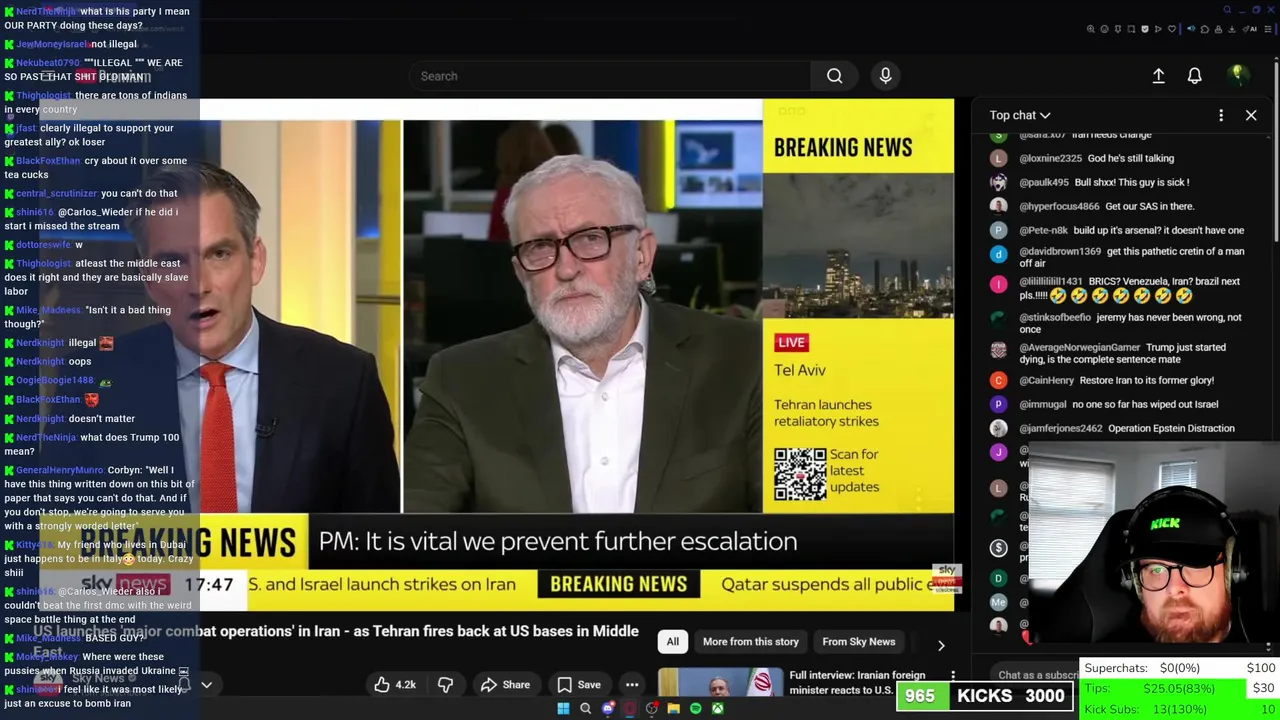Image resolution: width=1280 pixels, height=720 pixels.
Task: Show next category chips arrow
Action: tap(941, 645)
